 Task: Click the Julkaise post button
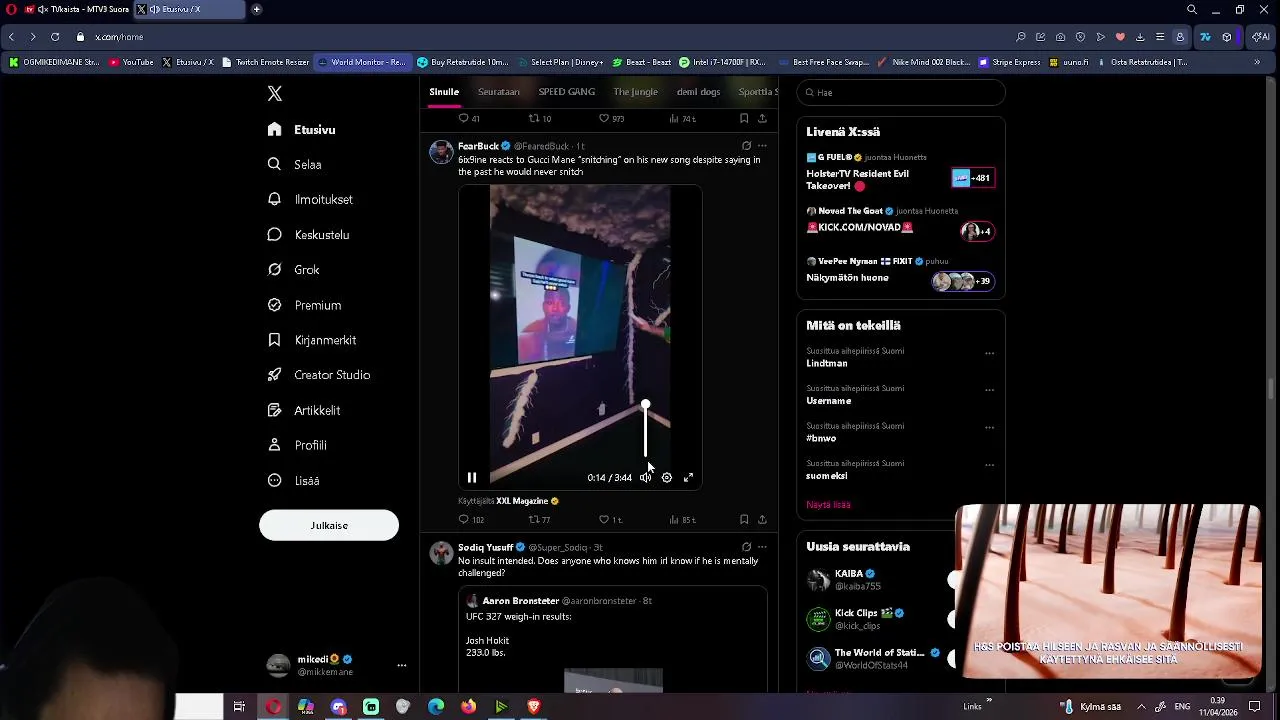[329, 525]
